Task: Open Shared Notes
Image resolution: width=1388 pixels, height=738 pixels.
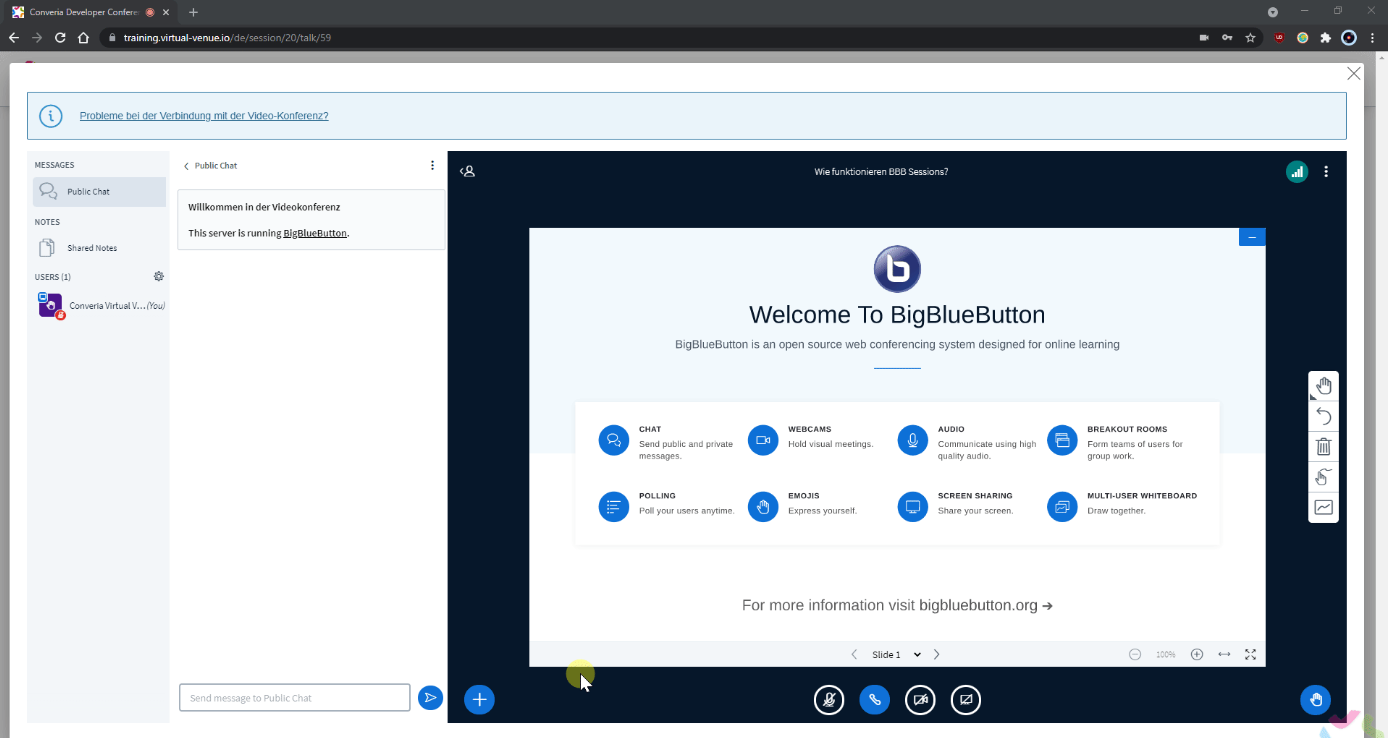Action: (x=99, y=248)
